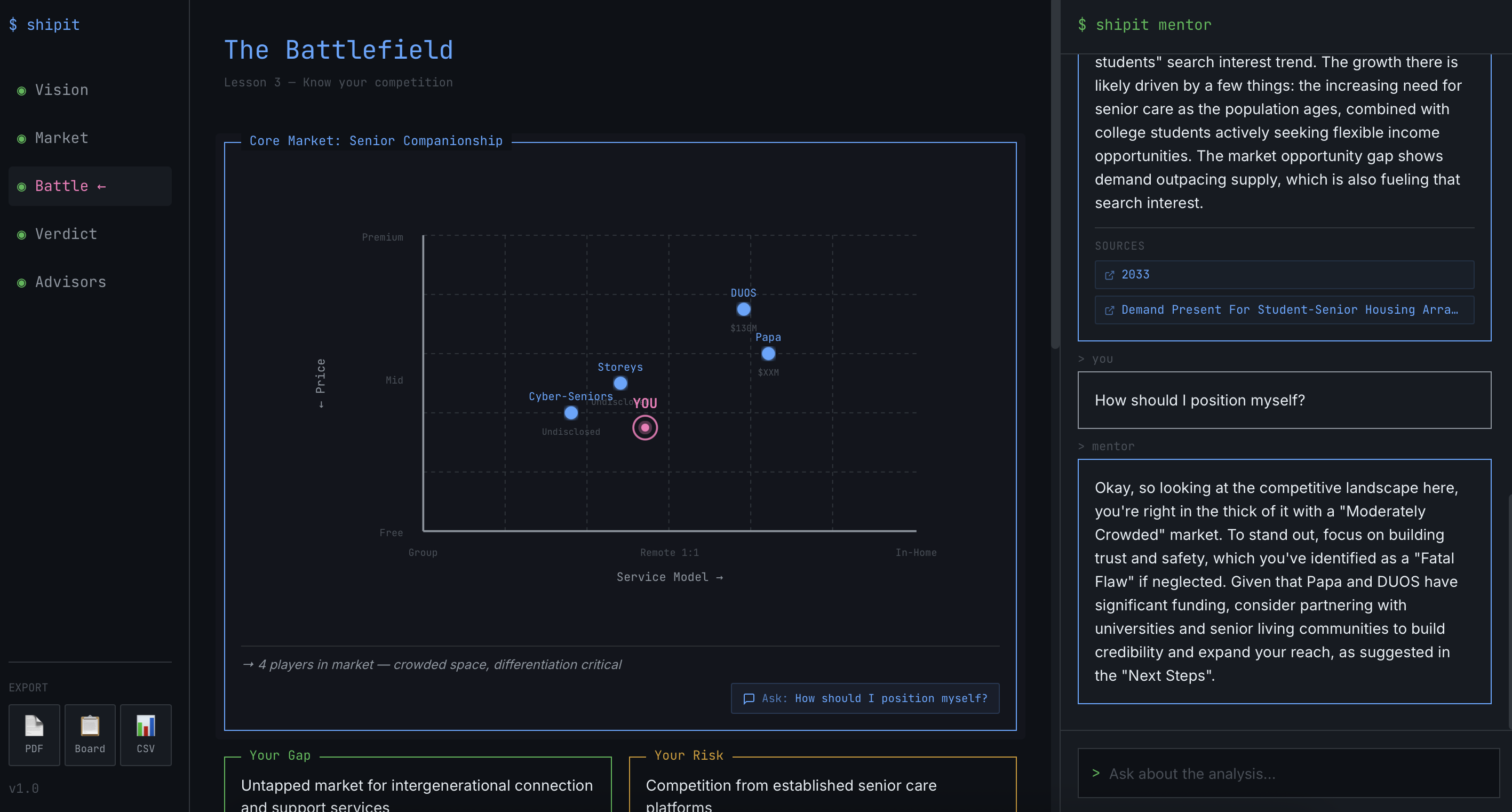
Task: Select the Storeys competitor marker
Action: [x=620, y=384]
